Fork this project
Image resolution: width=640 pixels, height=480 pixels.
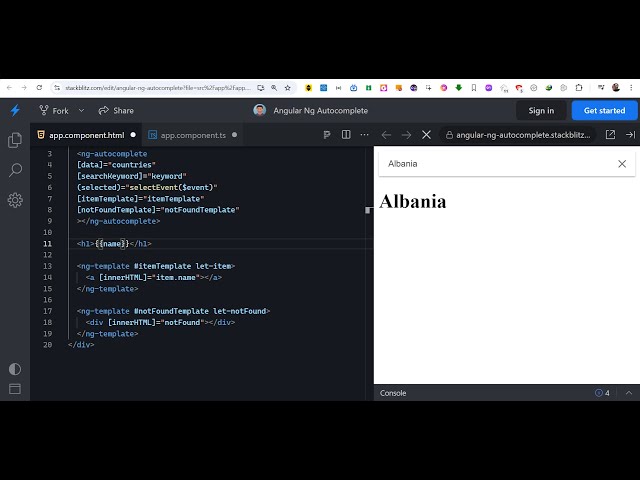click(x=53, y=110)
